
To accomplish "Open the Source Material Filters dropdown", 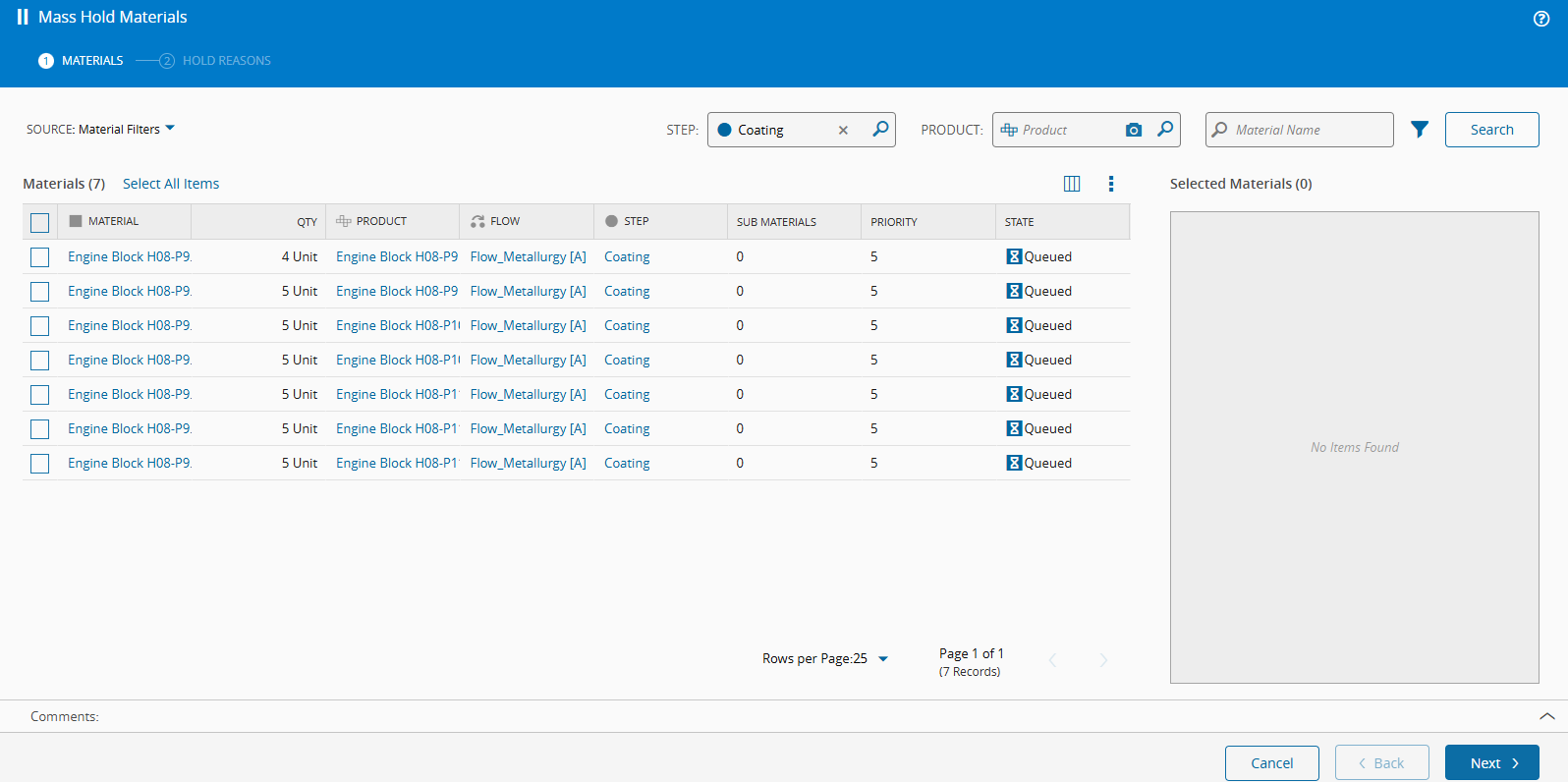I will (x=100, y=129).
